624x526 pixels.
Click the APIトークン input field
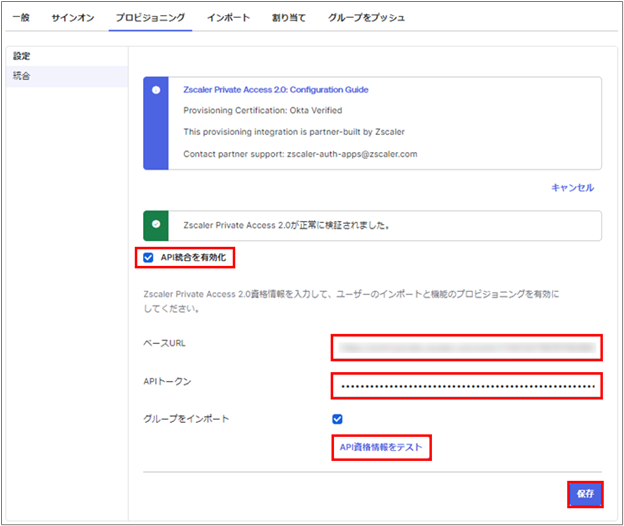tap(467, 386)
